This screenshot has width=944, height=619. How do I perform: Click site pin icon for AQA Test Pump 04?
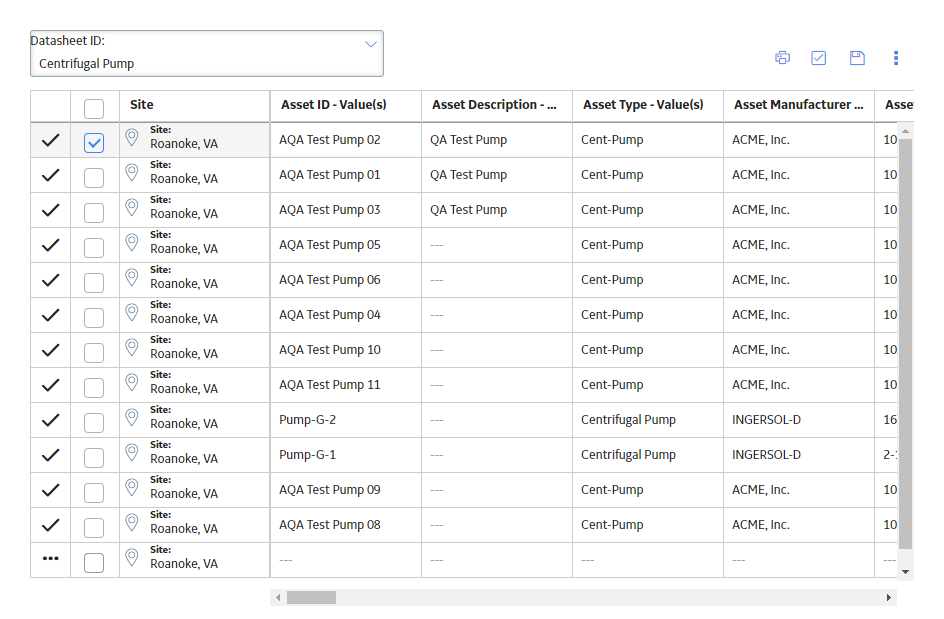[x=132, y=313]
